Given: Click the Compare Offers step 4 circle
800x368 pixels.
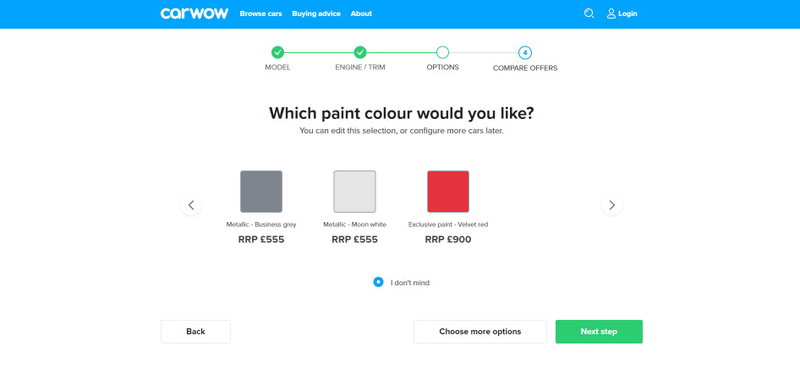Looking at the screenshot, I should pyautogui.click(x=525, y=52).
